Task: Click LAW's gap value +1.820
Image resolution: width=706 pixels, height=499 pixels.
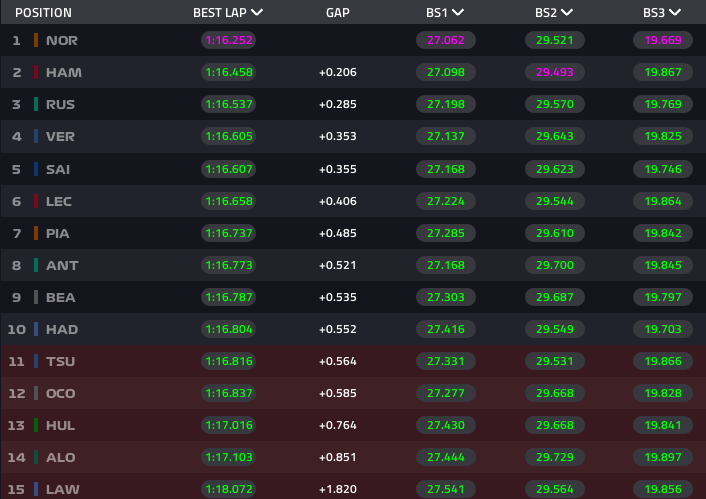Action: tap(338, 489)
